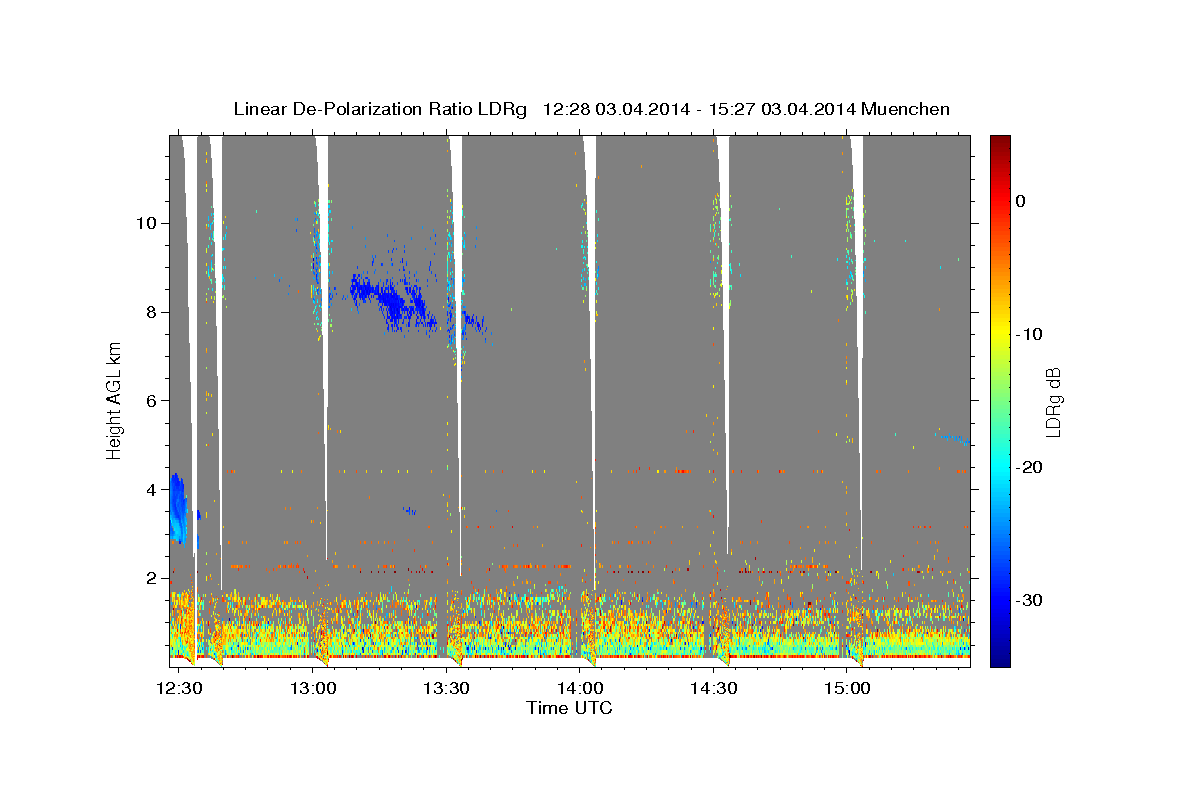Click the colorbar label '-30'
This screenshot has width=1200, height=800.
[1030, 600]
